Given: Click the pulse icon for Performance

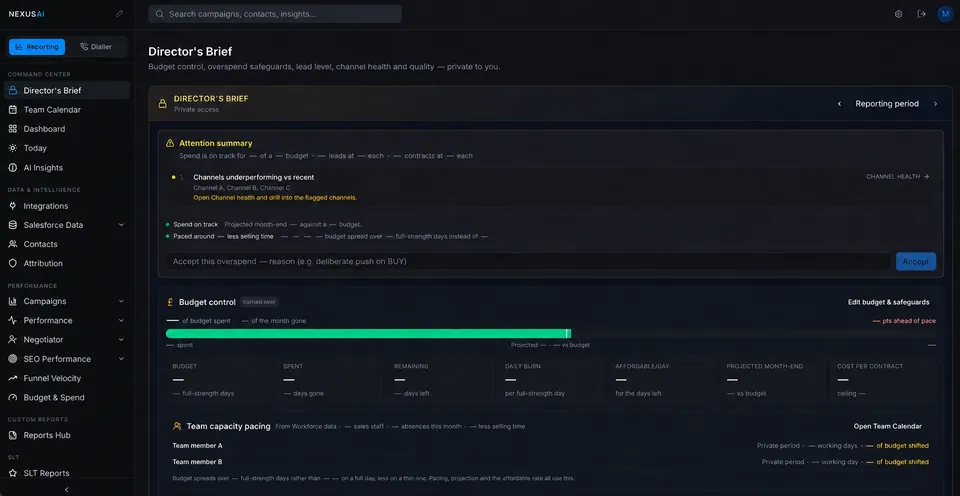Looking at the screenshot, I should point(13,320).
